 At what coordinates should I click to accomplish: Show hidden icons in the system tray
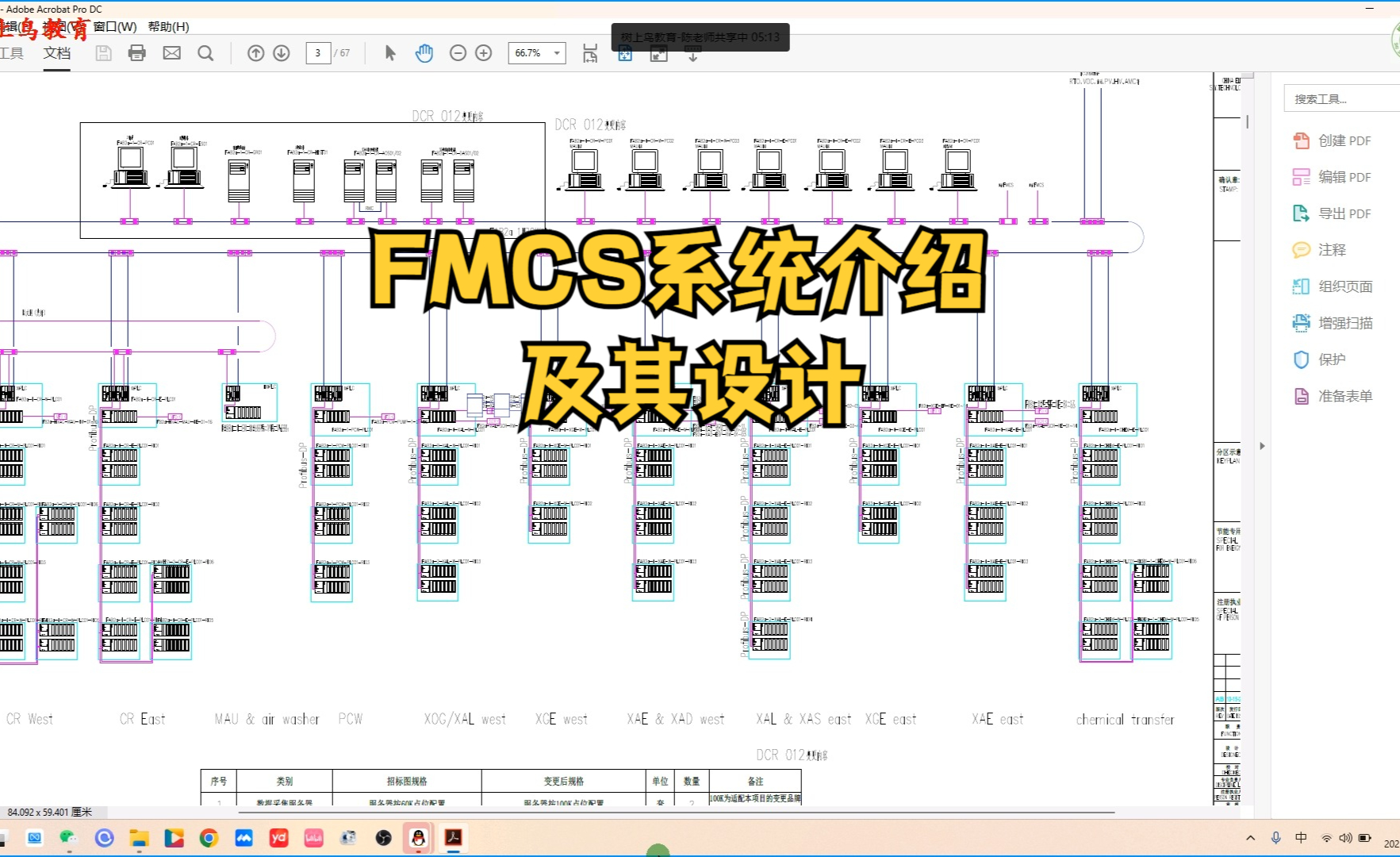(x=1251, y=837)
